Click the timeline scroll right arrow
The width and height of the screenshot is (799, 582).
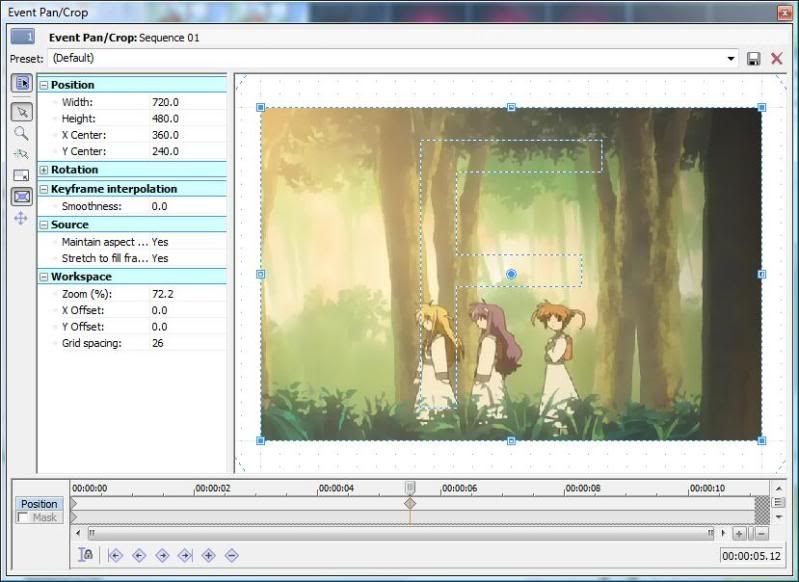(723, 534)
